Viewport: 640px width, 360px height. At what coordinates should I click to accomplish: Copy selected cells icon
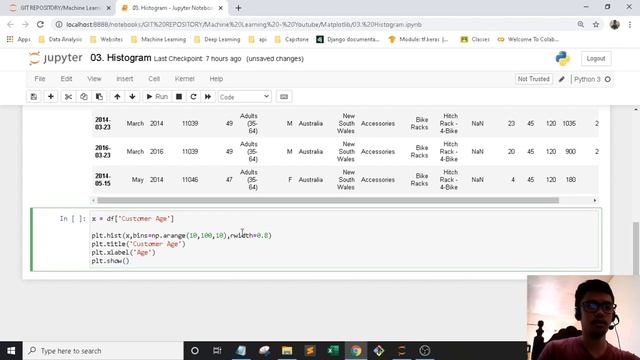(x=84, y=97)
